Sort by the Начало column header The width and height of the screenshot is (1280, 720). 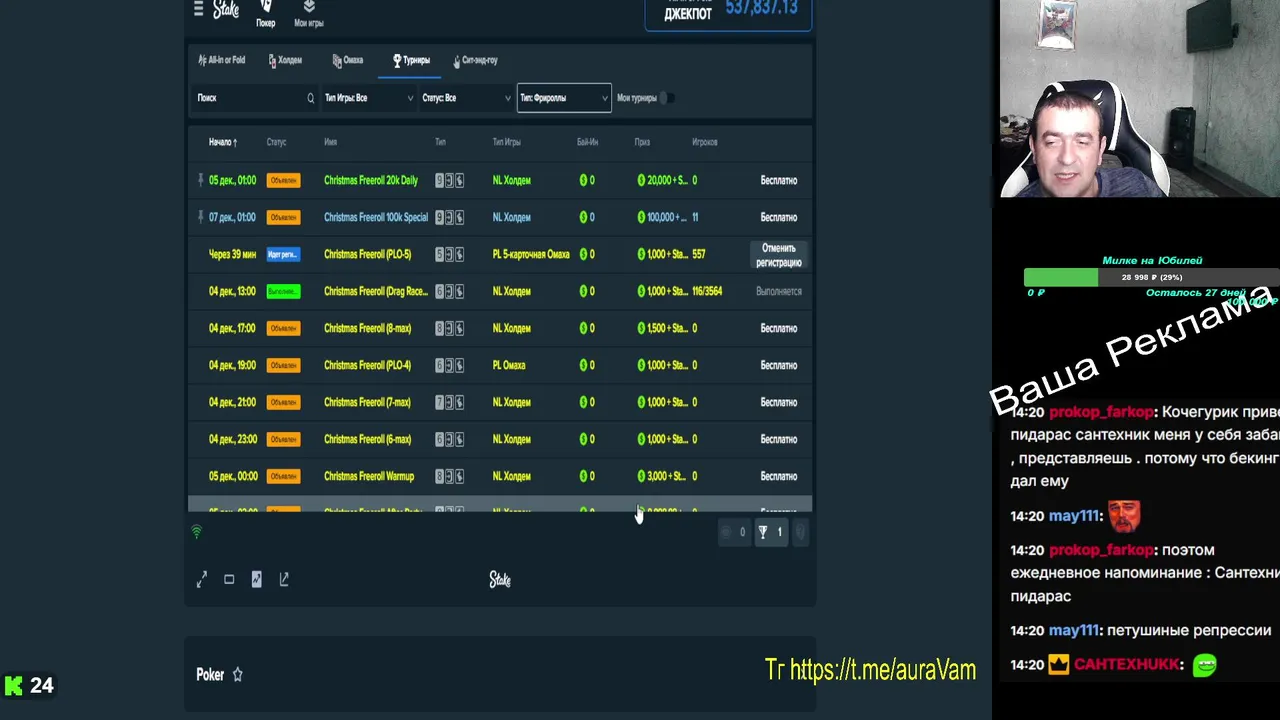coord(223,142)
